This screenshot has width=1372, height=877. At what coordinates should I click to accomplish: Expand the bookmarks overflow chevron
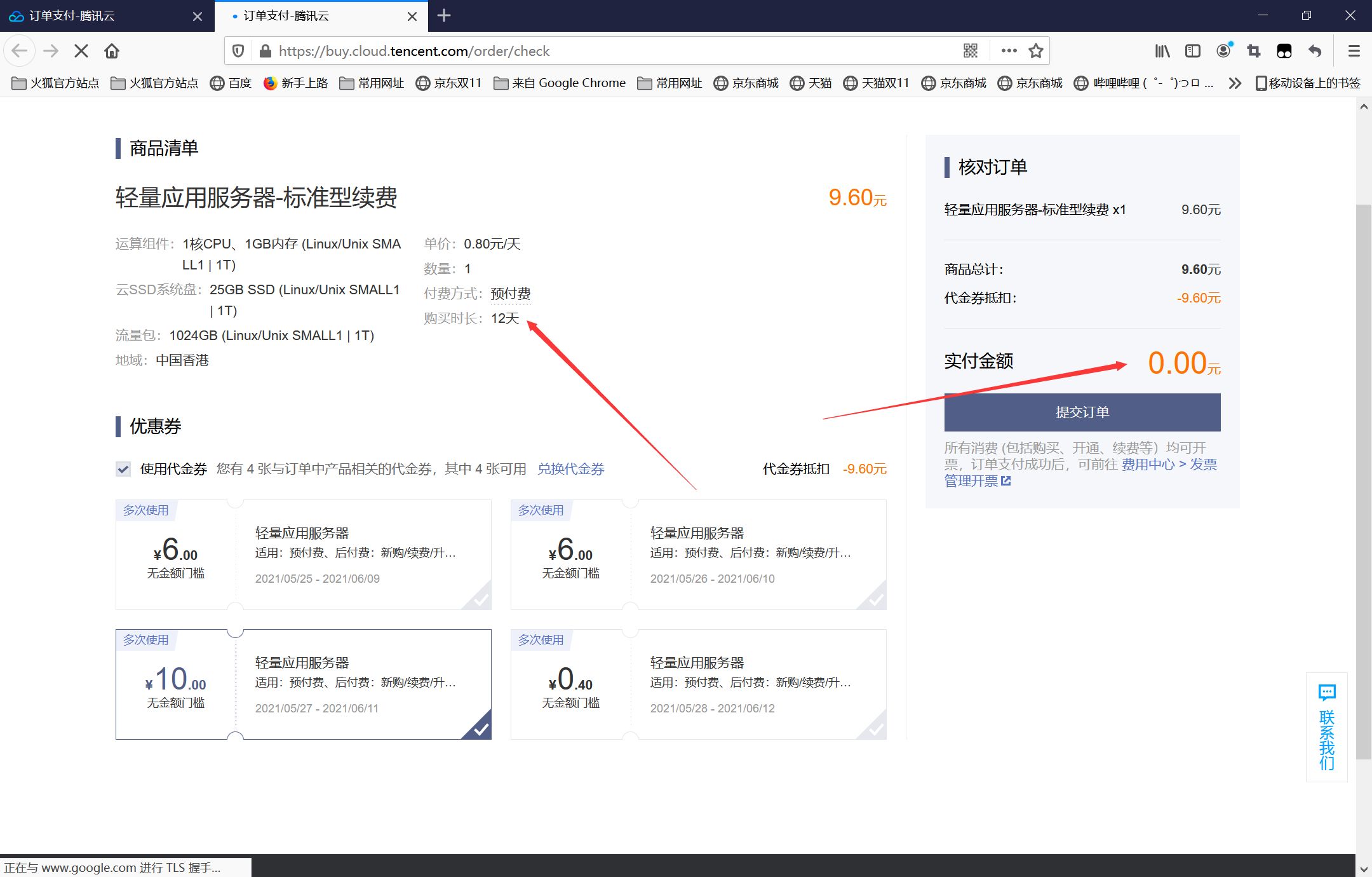(1234, 83)
